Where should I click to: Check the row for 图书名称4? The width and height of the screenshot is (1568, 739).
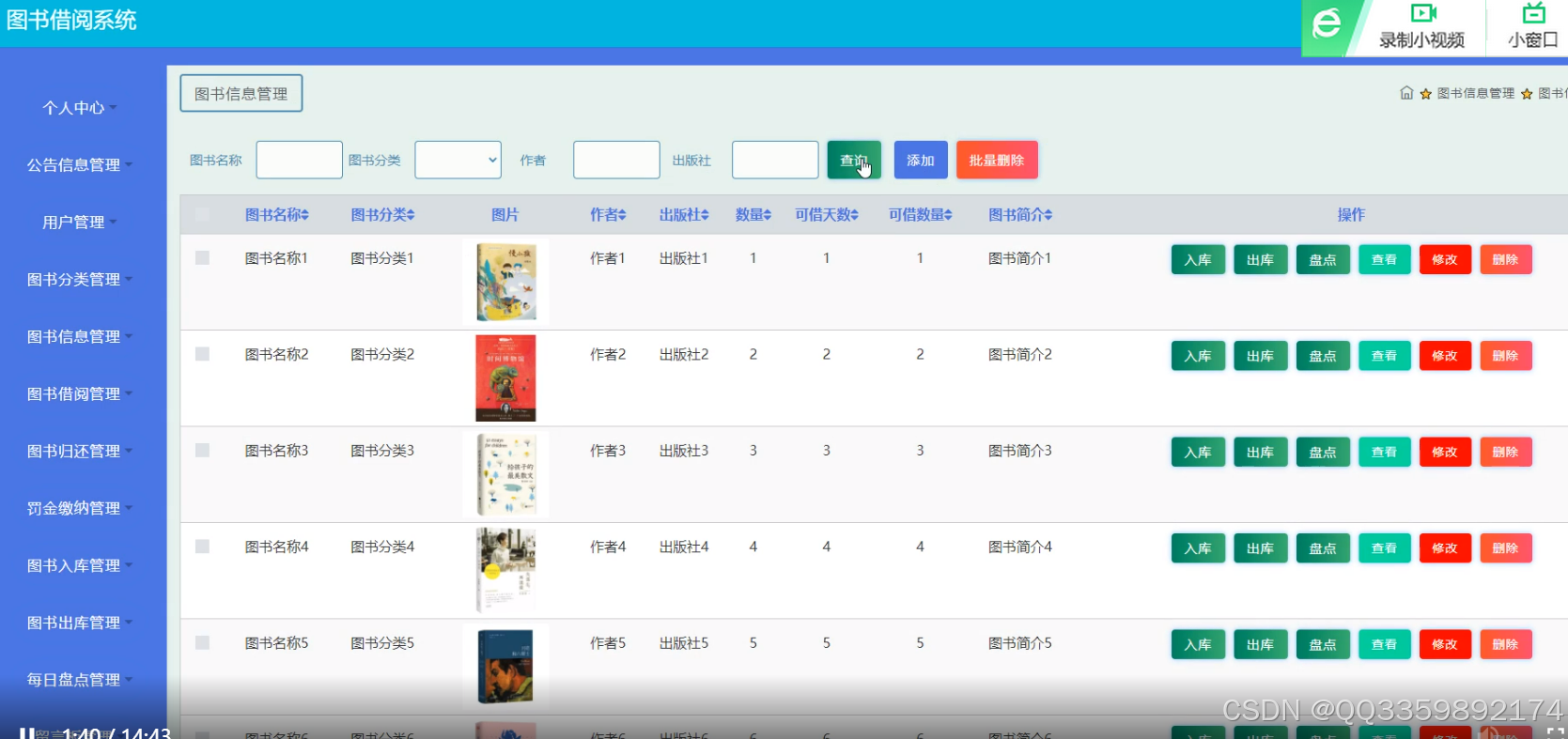pyautogui.click(x=202, y=547)
